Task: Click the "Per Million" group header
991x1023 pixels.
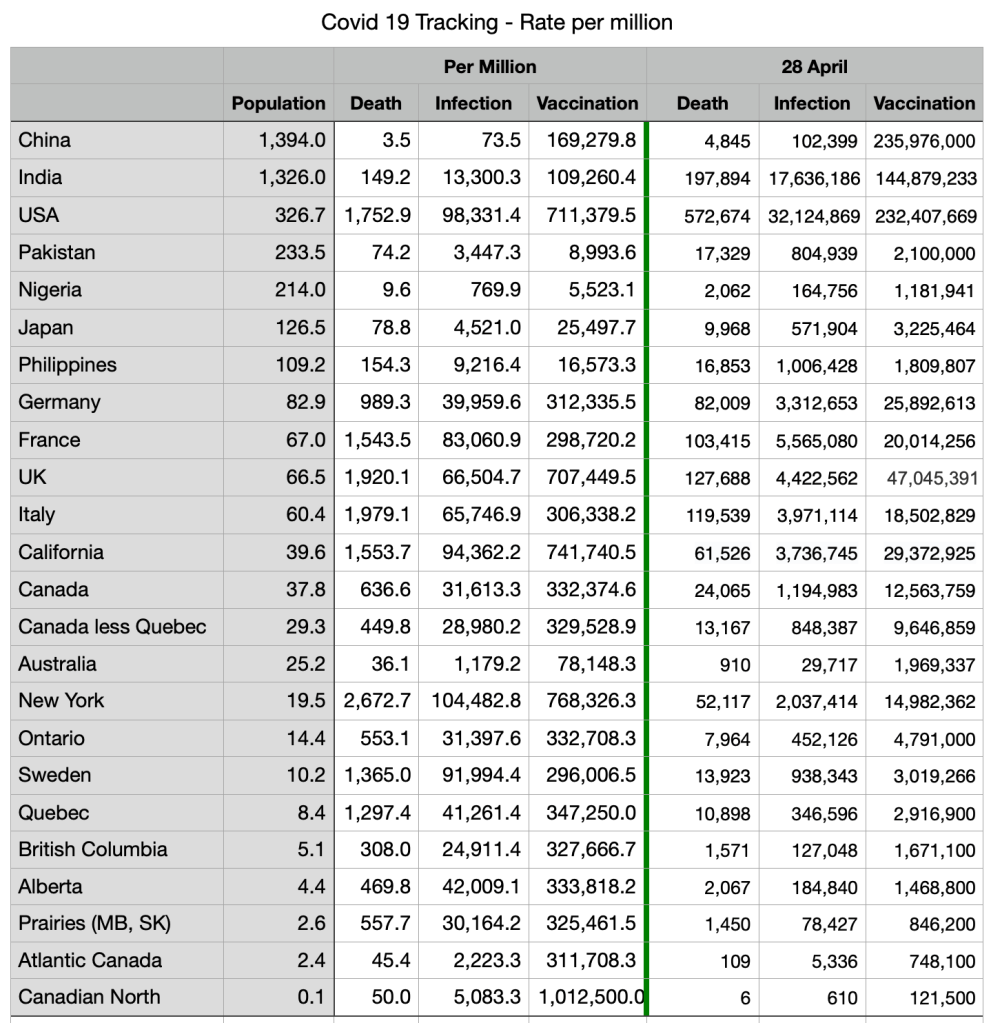Action: (x=490, y=67)
